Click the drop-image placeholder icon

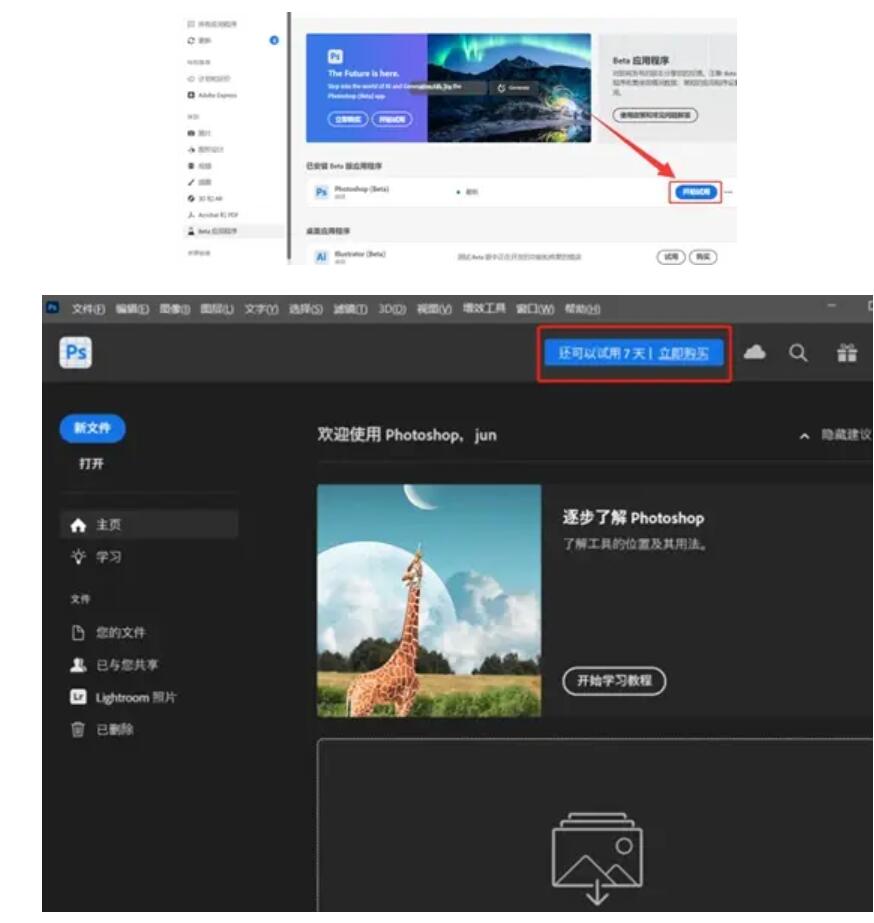pos(597,858)
